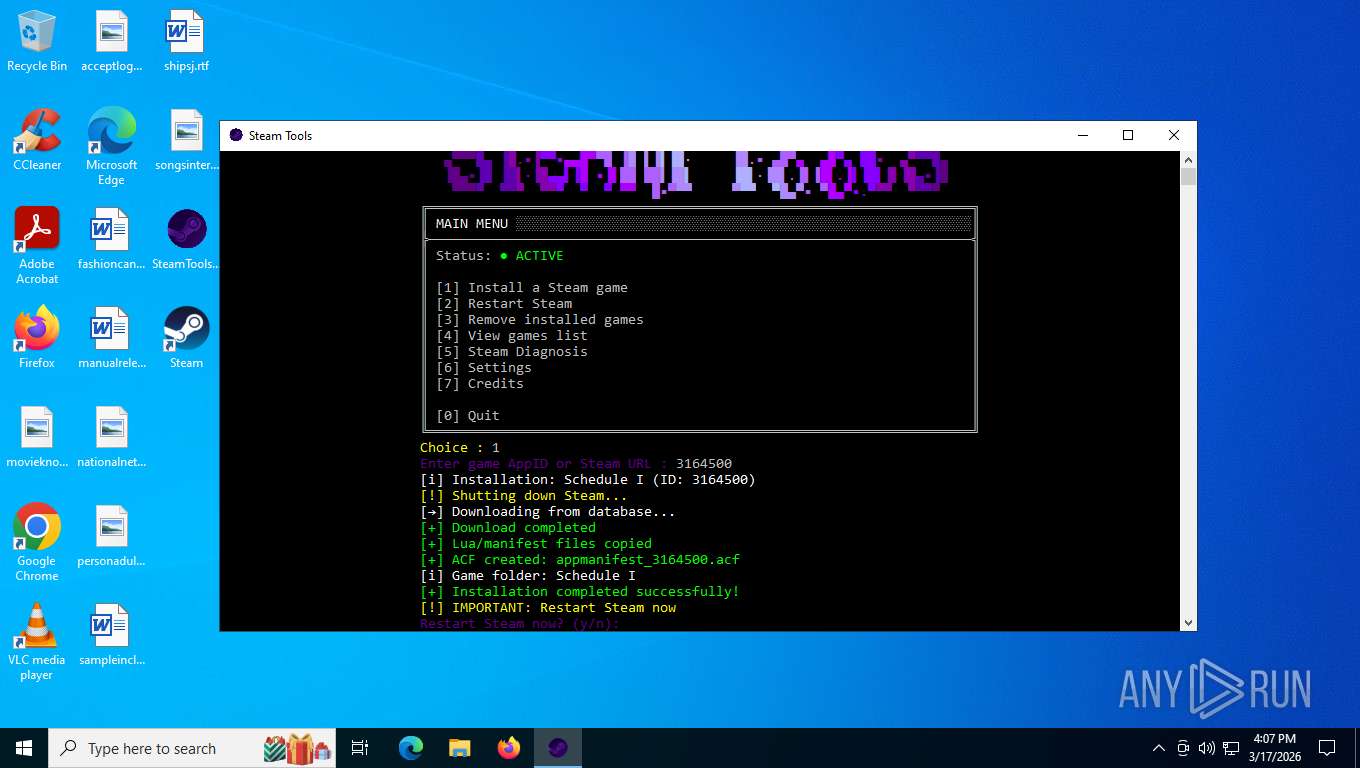The image size is (1360, 768).
Task: Click the entered AppID 3164500 value
Action: [704, 464]
